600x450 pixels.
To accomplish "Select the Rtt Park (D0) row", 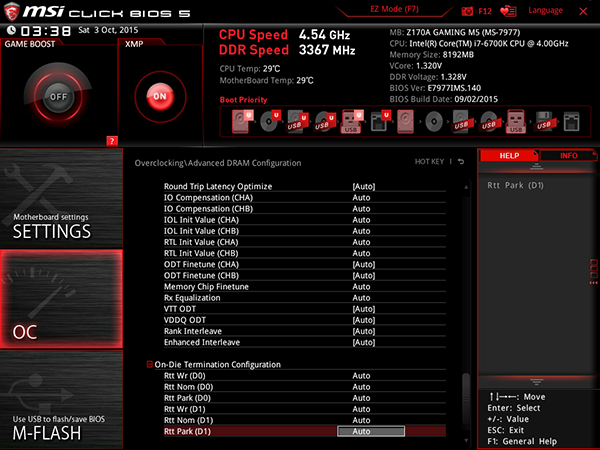I will (x=305, y=398).
